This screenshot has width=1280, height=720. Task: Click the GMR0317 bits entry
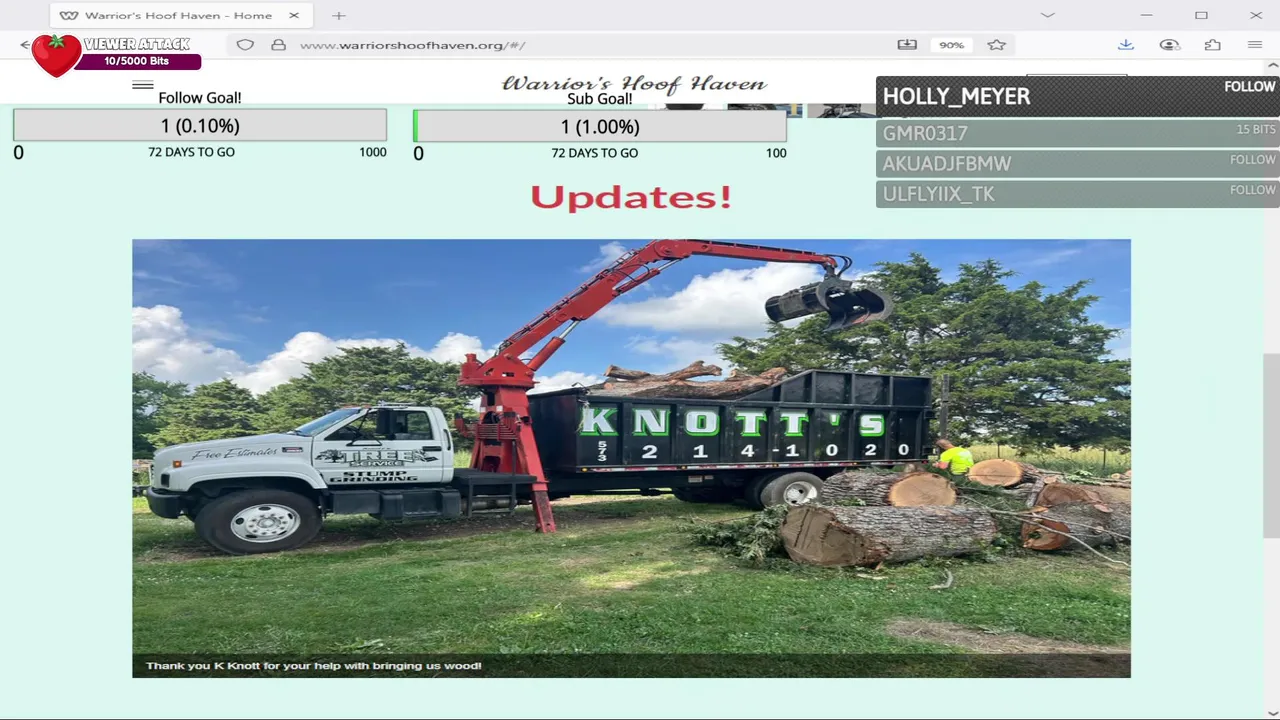(x=1078, y=133)
